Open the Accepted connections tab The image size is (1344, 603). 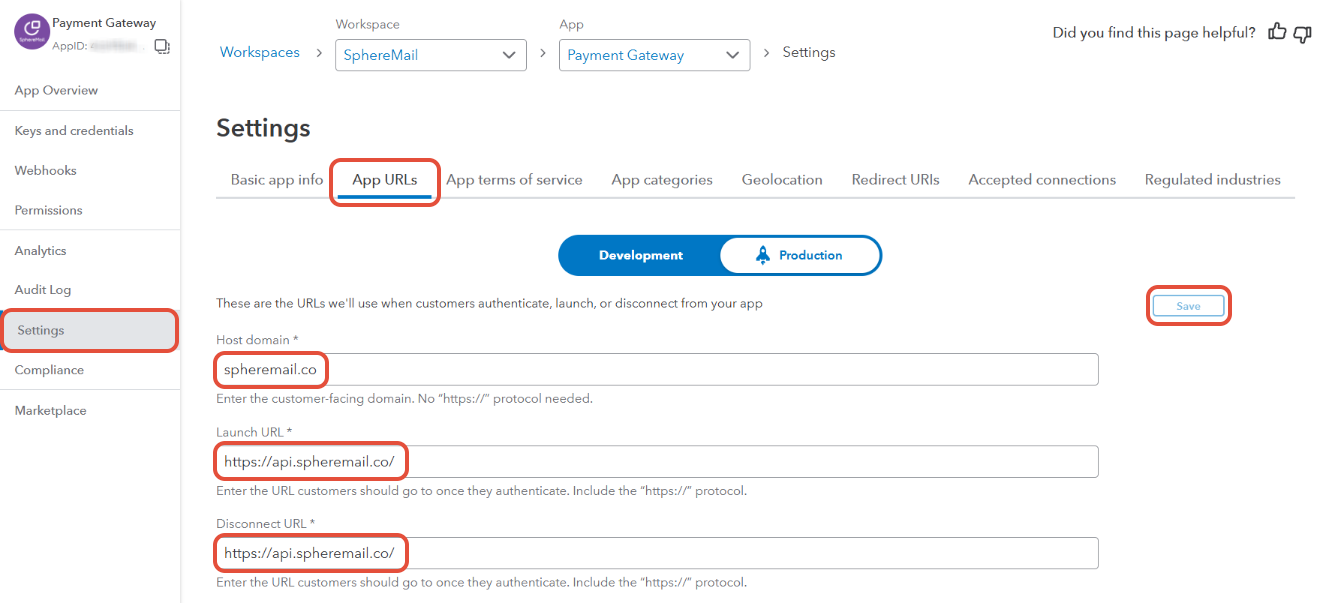click(1042, 180)
